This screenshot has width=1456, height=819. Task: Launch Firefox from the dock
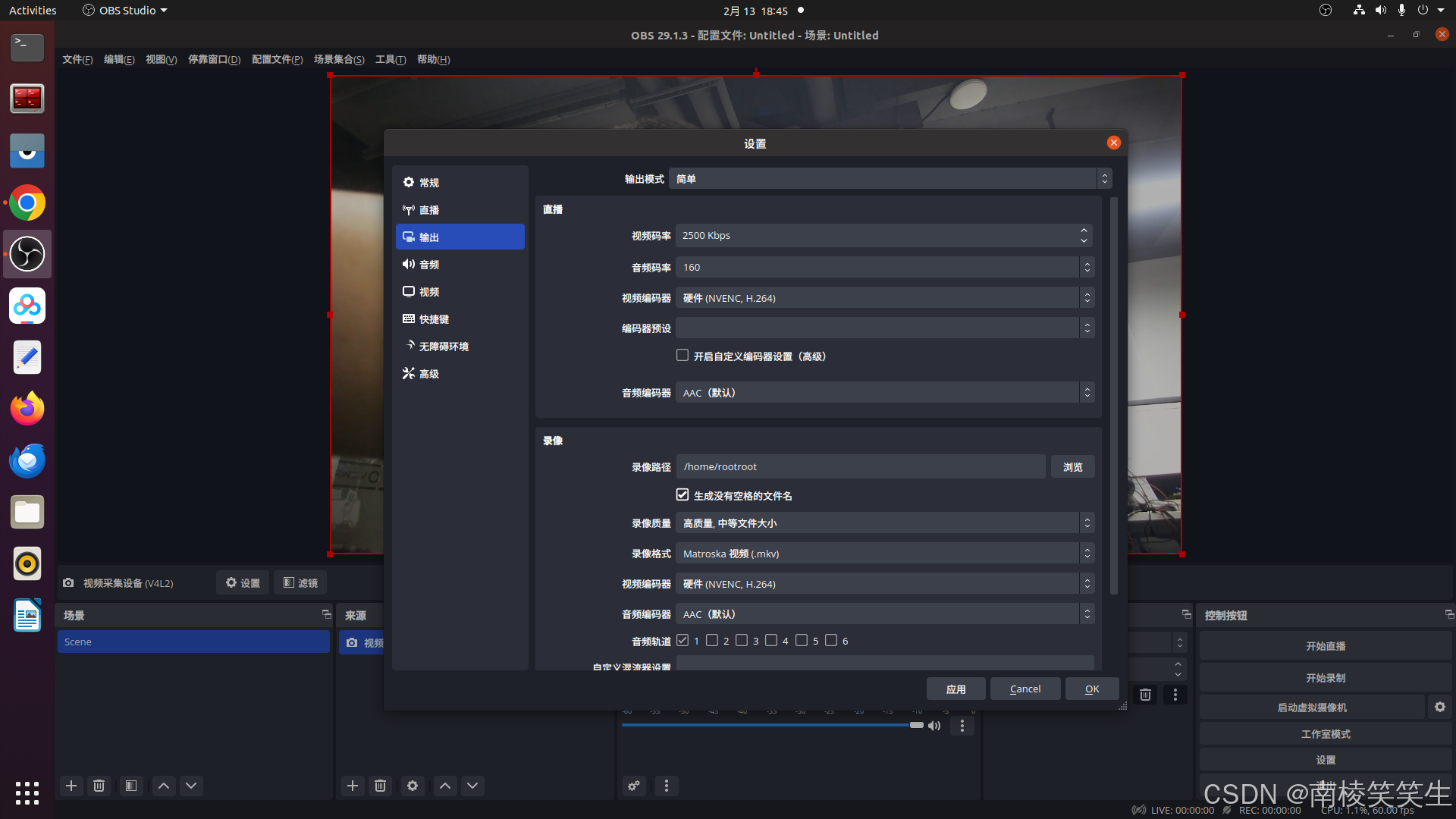click(x=27, y=409)
